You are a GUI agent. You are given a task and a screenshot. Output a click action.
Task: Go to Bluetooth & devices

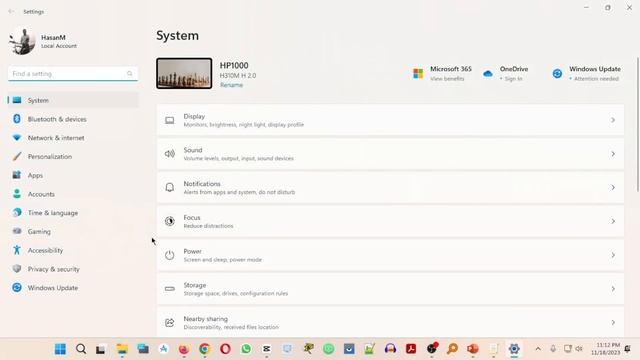73,119
